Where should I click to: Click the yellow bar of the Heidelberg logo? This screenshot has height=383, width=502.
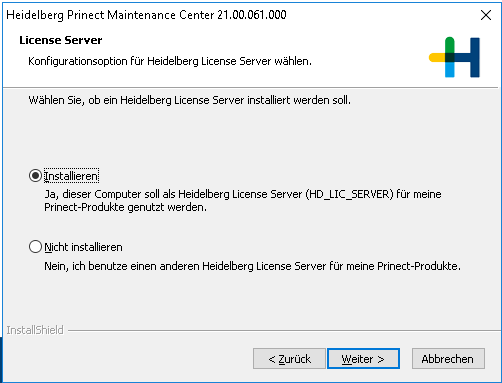coord(437,57)
